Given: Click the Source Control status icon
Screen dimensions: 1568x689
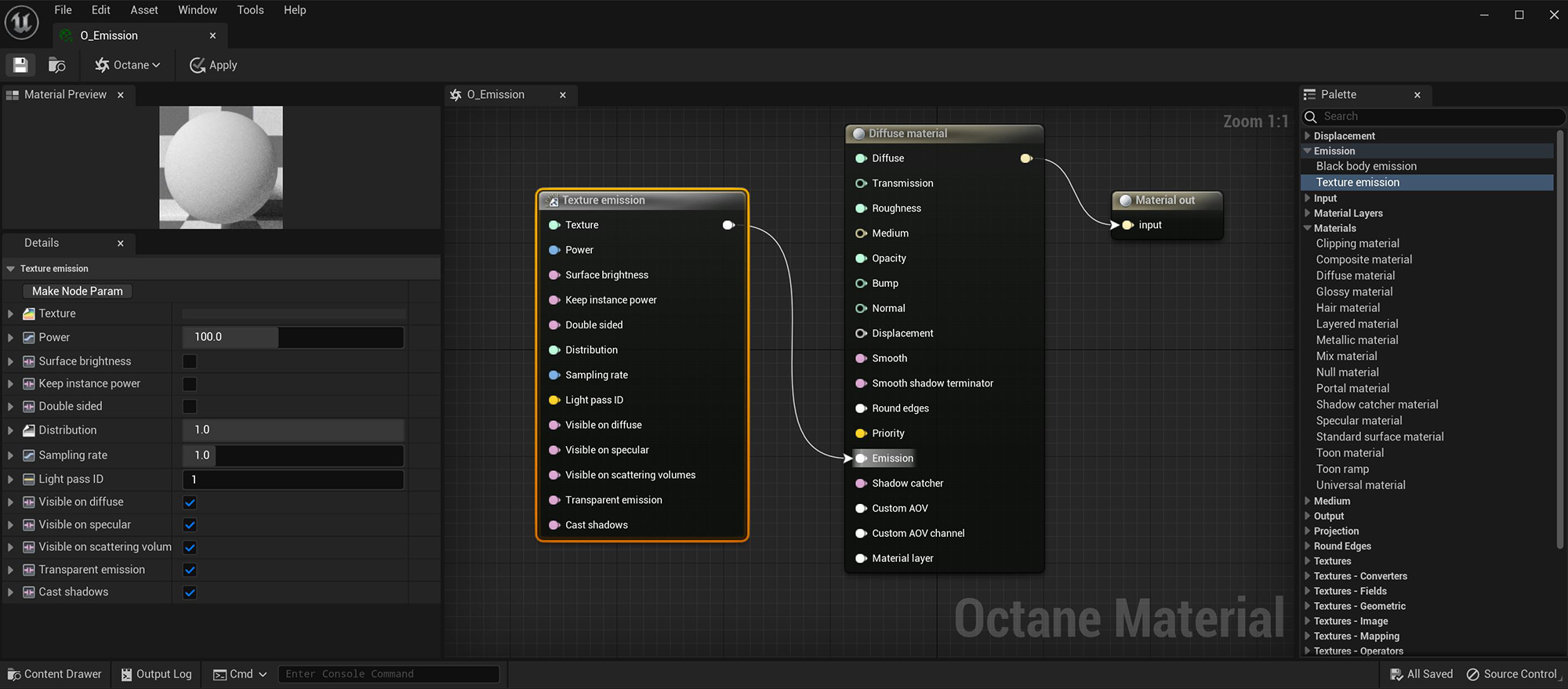Looking at the screenshot, I should [1472, 674].
